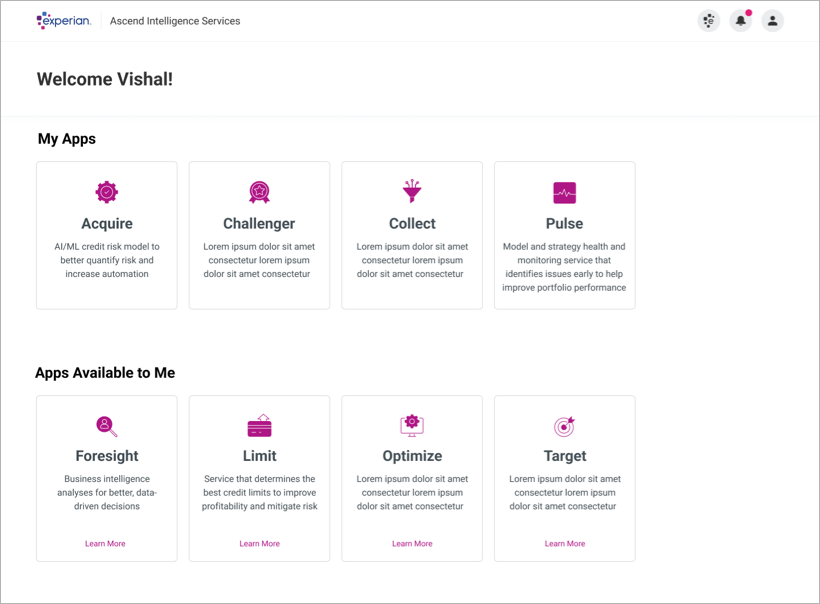Screen dimensions: 820x604
Task: Open Learn More under Limit
Action: 259,544
